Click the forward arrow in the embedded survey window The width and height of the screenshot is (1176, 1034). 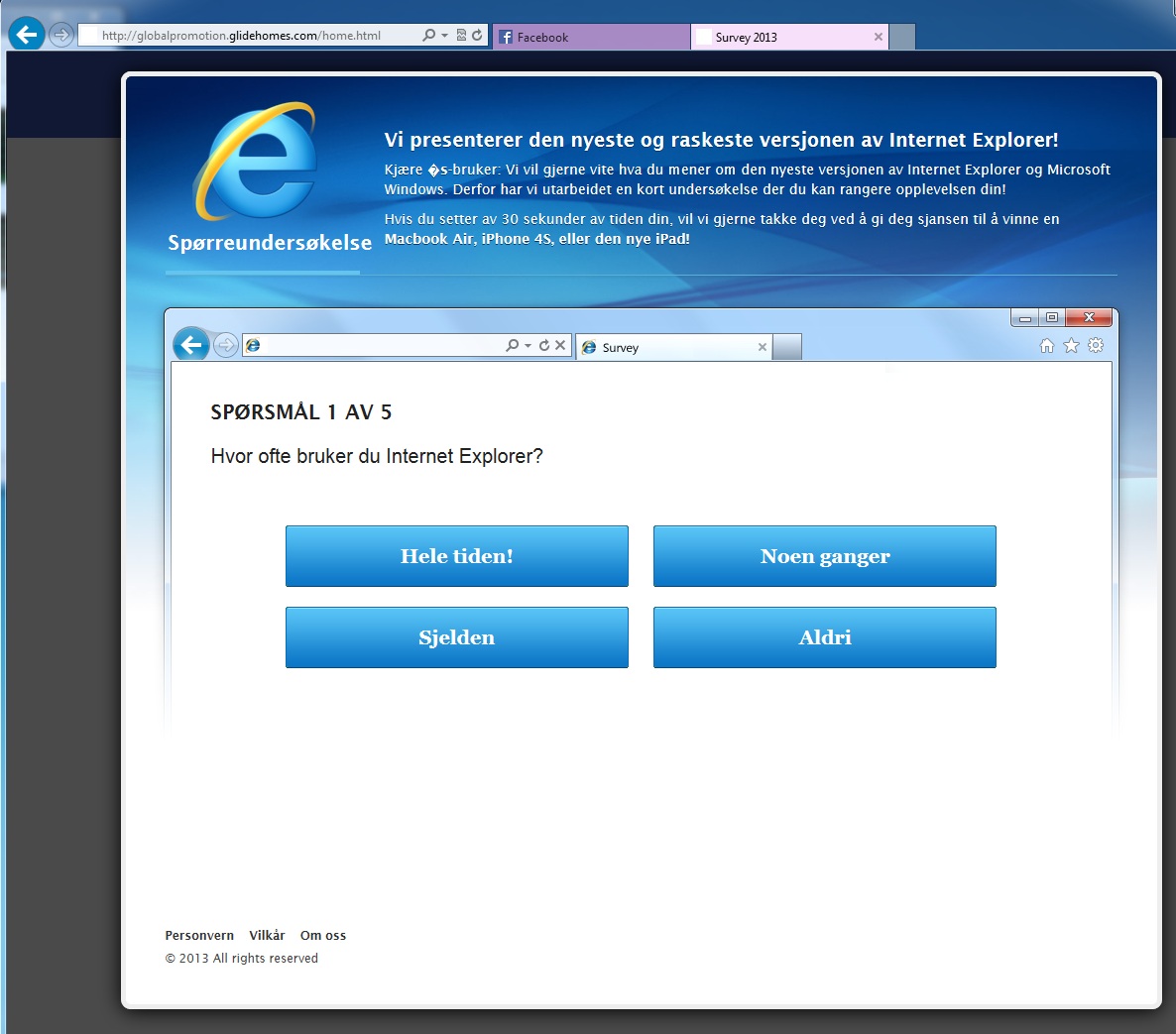(226, 345)
